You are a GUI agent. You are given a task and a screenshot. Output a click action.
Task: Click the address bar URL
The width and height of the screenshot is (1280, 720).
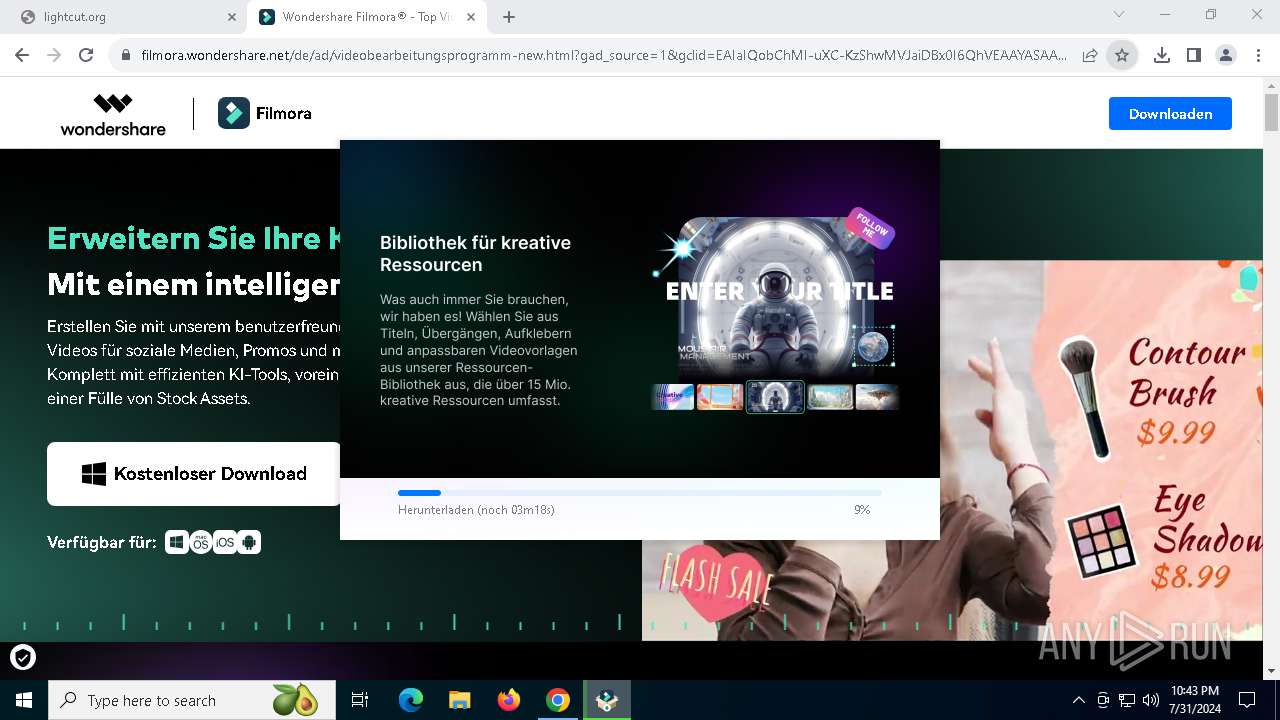(x=603, y=56)
